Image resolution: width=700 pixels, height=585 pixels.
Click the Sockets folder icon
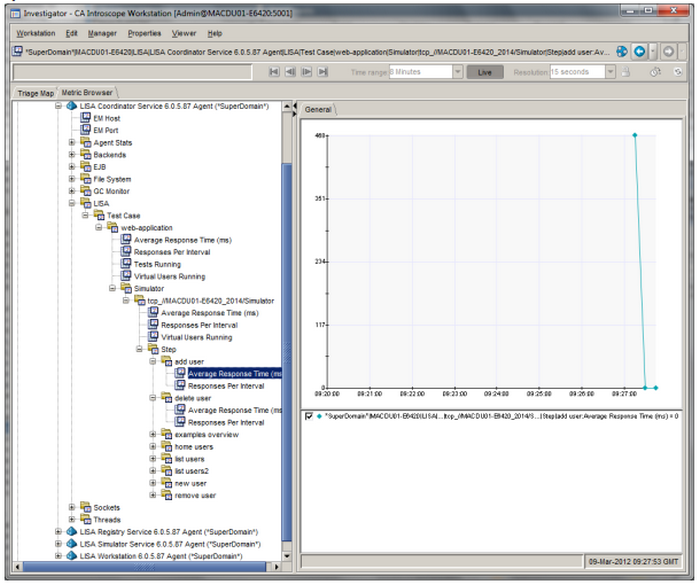coord(84,508)
